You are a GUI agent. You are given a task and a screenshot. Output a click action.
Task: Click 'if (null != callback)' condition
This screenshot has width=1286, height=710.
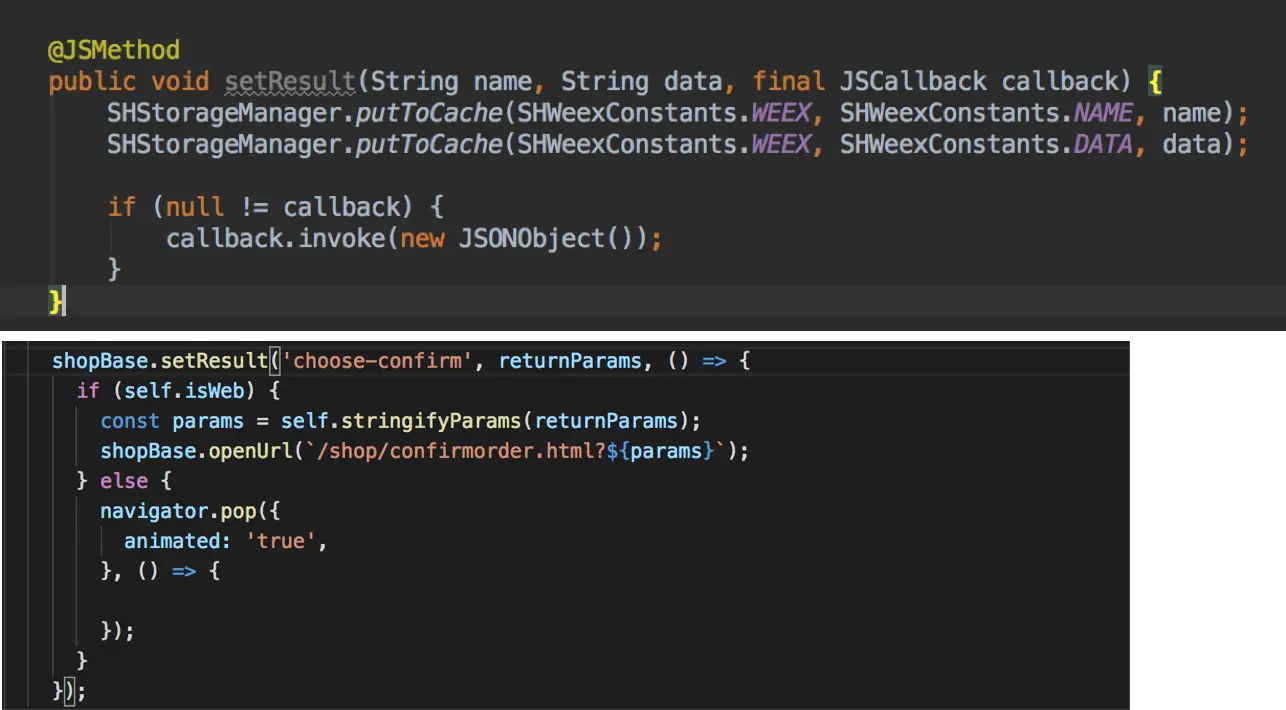click(260, 207)
